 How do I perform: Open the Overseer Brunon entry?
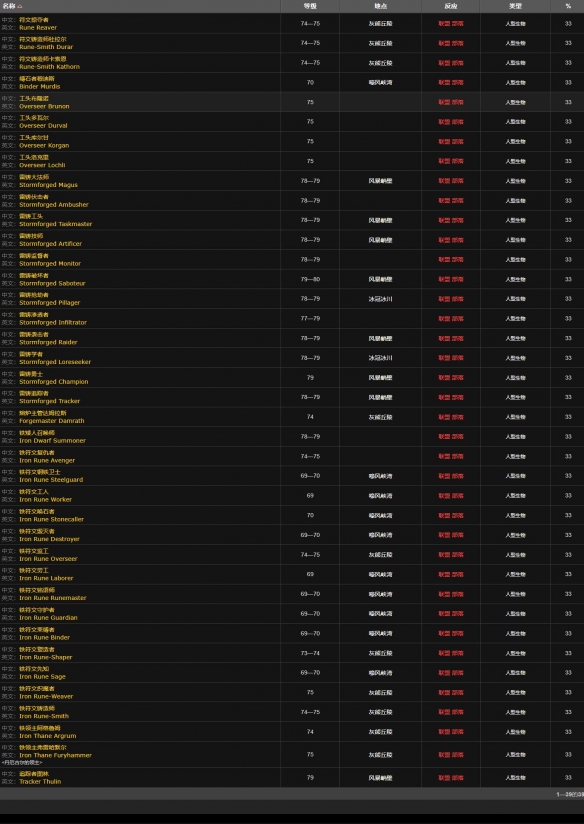tap(44, 106)
